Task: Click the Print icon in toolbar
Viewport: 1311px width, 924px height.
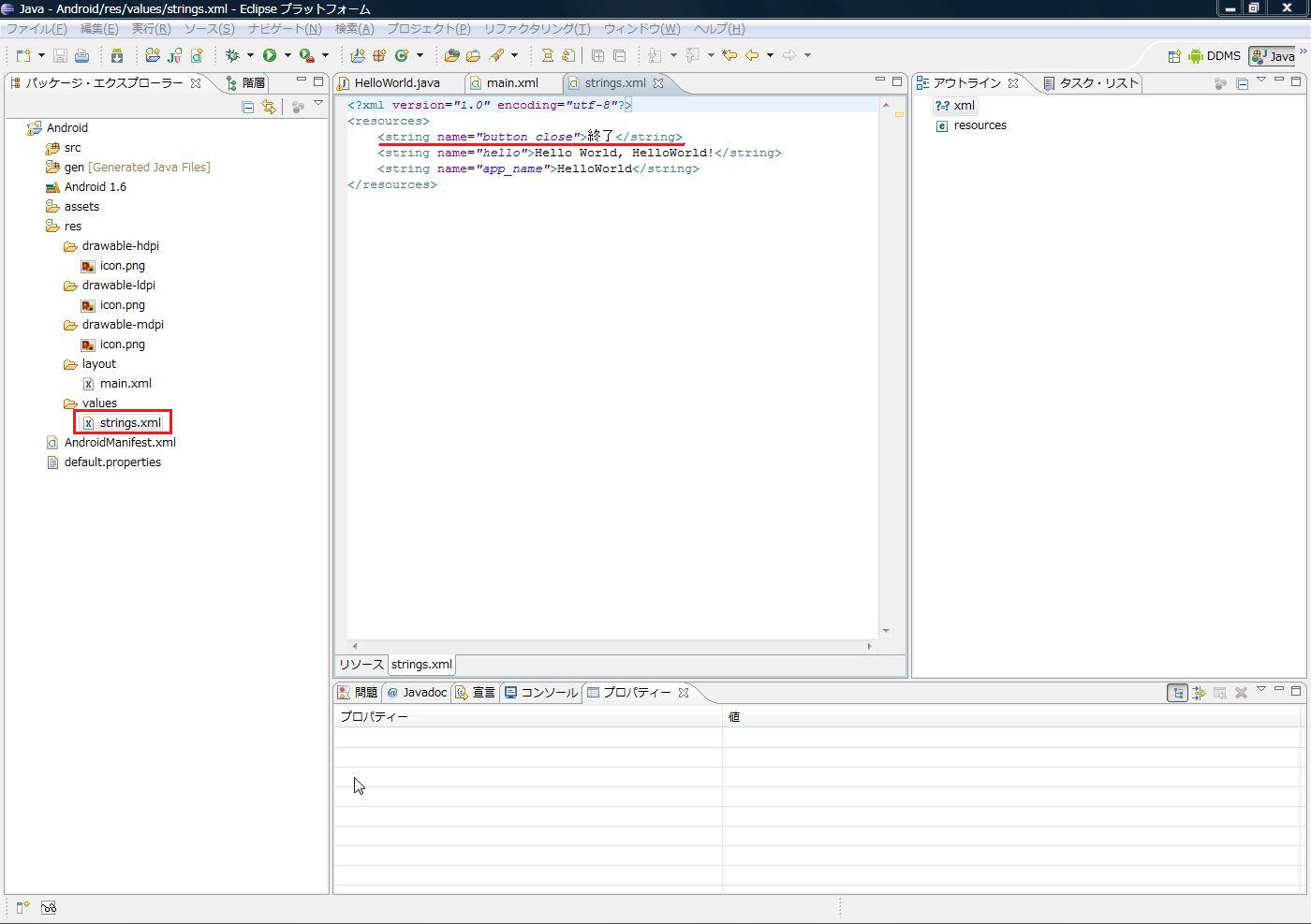Action: click(x=81, y=55)
